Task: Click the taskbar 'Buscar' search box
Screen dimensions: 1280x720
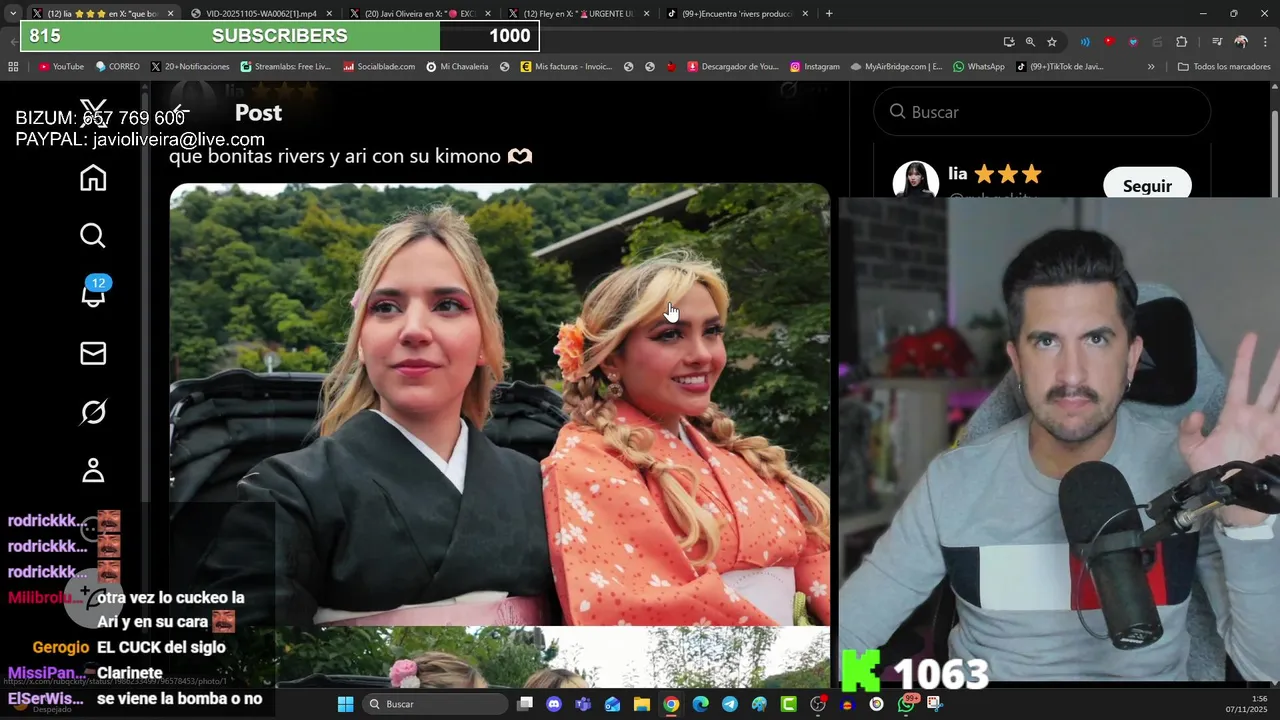Action: (435, 704)
